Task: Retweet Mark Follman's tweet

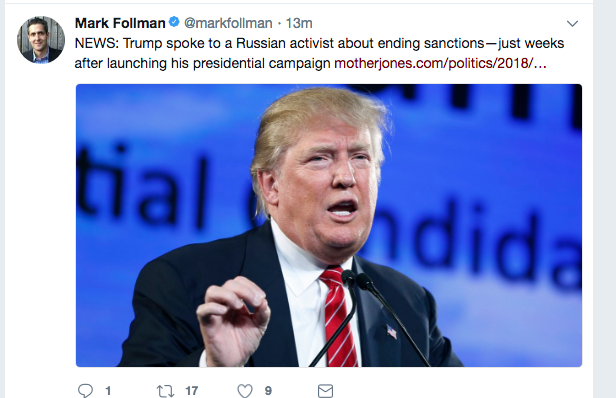Action: (x=165, y=391)
